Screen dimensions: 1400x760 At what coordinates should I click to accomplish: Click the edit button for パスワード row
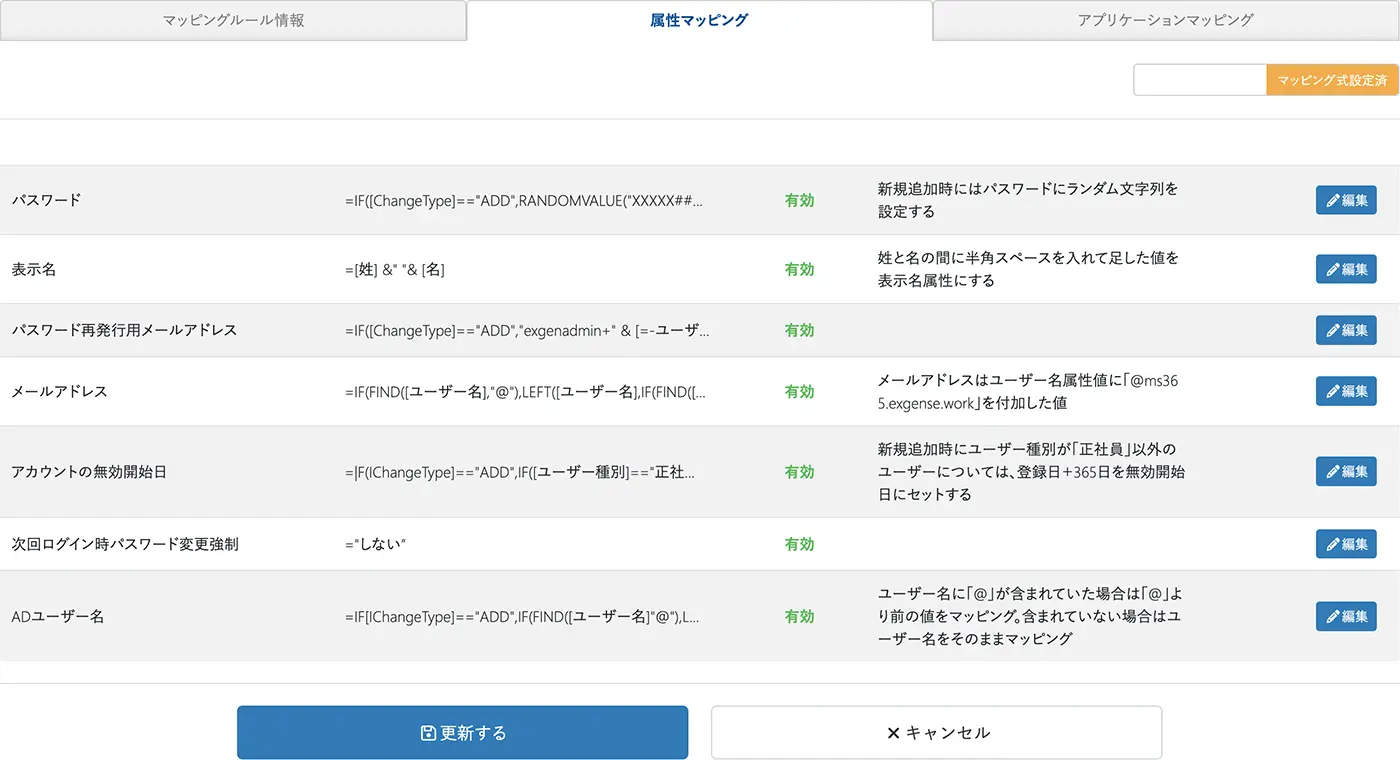point(1345,200)
